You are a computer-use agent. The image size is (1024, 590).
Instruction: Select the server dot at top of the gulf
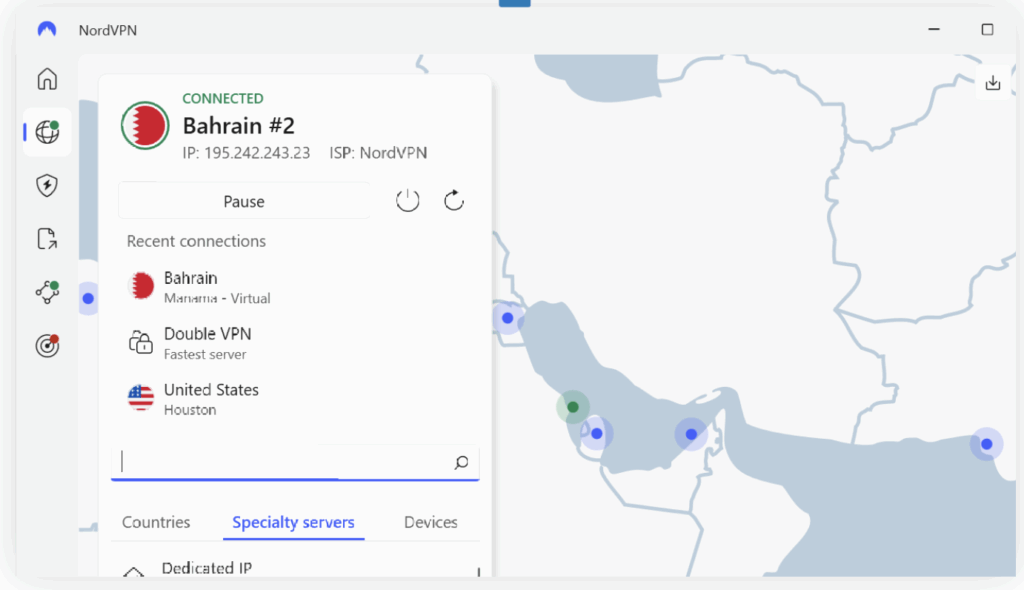[507, 318]
